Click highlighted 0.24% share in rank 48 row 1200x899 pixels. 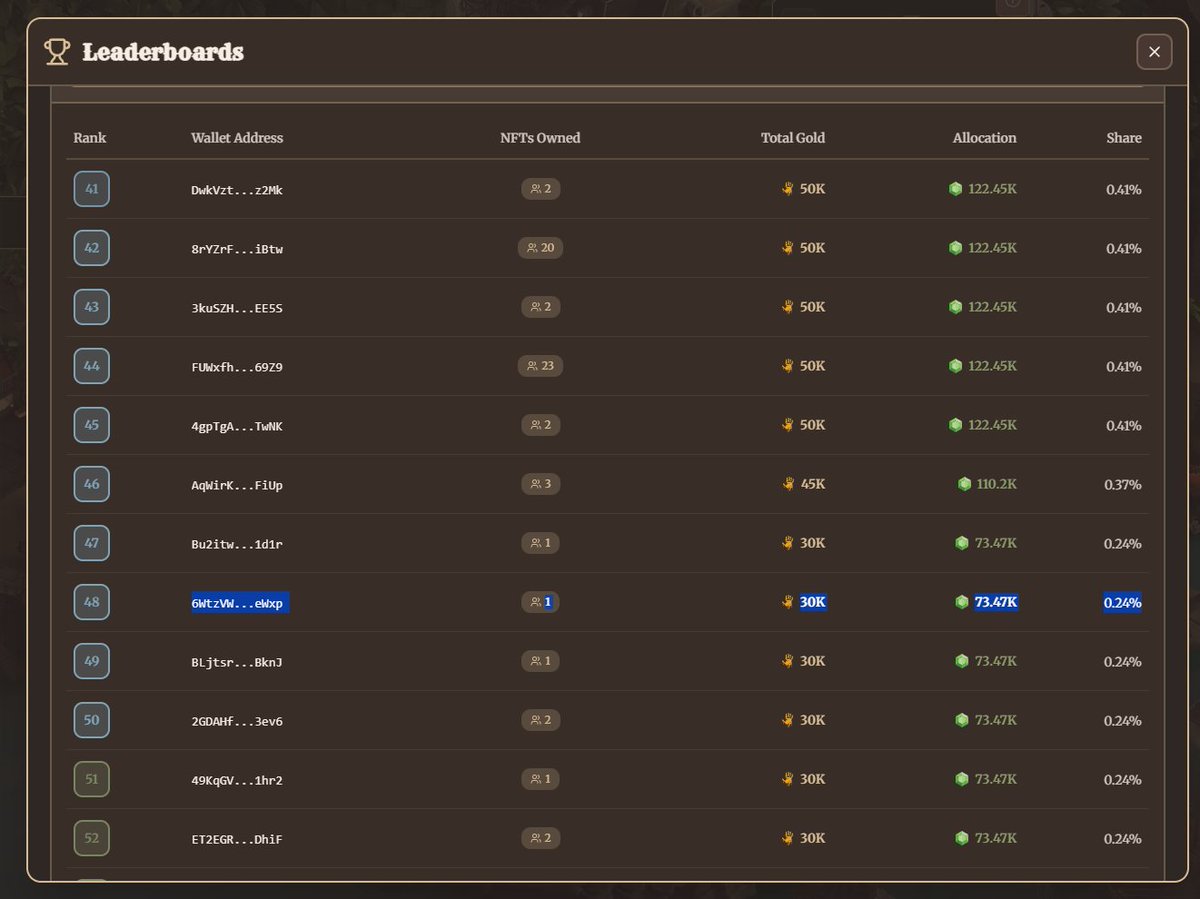coord(1123,602)
